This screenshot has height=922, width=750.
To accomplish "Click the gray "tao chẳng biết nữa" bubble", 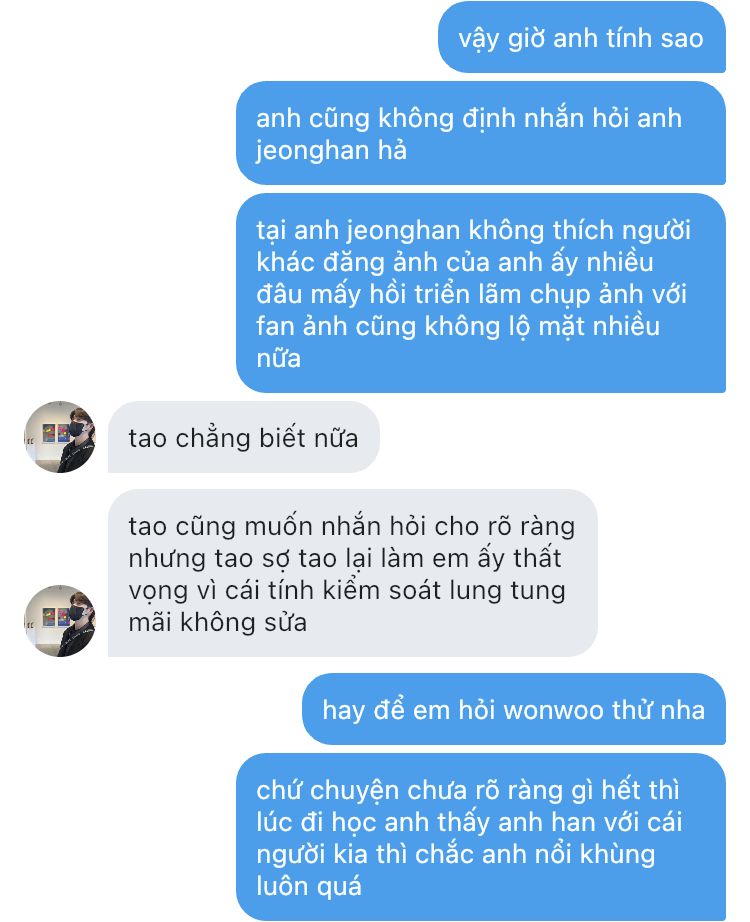I will coord(244,437).
